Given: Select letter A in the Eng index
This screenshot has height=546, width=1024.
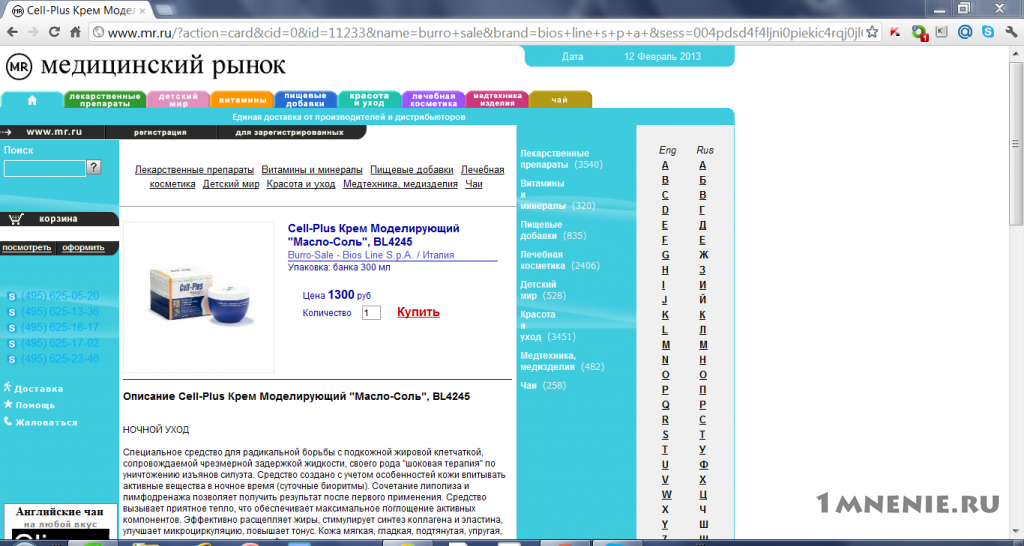Looking at the screenshot, I should [665, 165].
